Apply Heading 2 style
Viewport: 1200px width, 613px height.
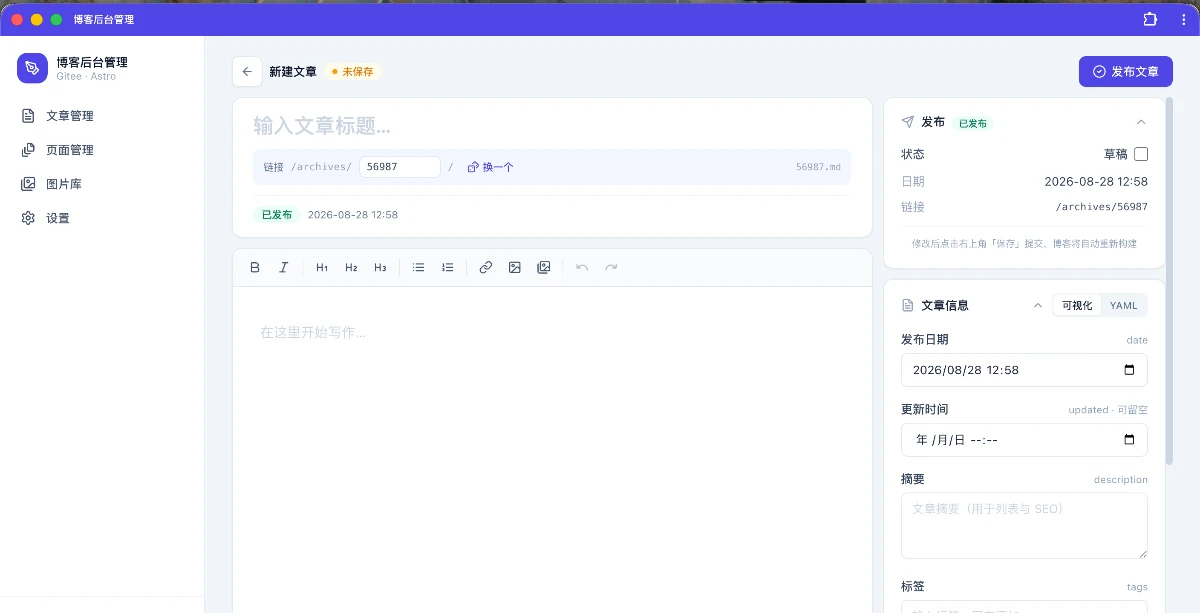(x=351, y=268)
